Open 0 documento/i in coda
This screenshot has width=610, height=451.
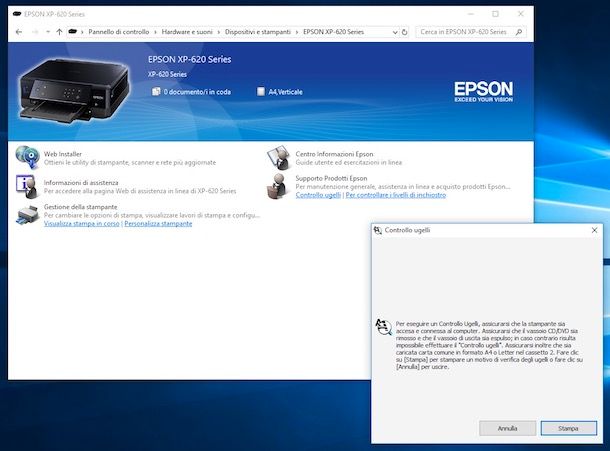[x=197, y=92]
